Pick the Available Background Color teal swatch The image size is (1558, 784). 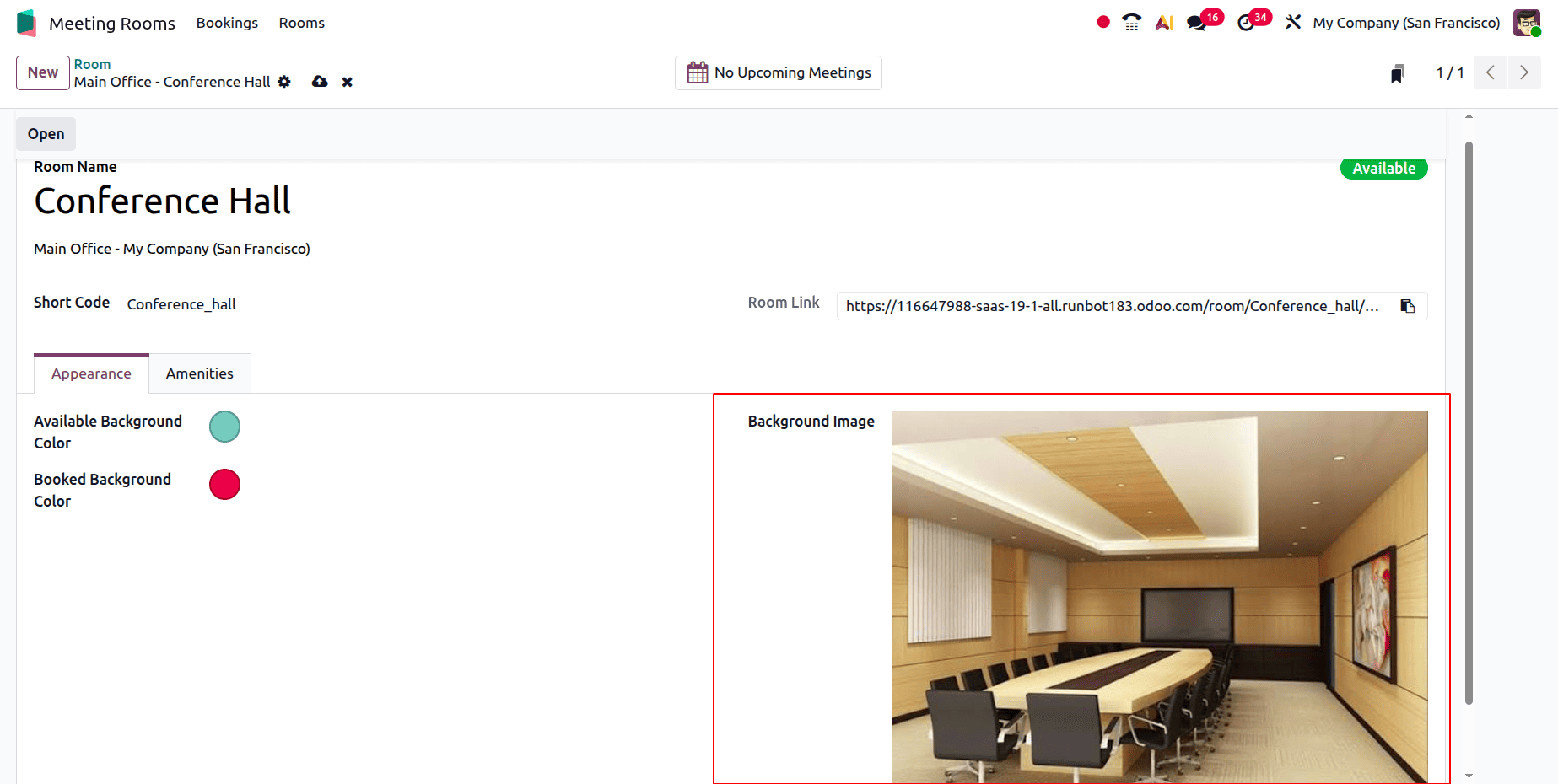click(224, 427)
